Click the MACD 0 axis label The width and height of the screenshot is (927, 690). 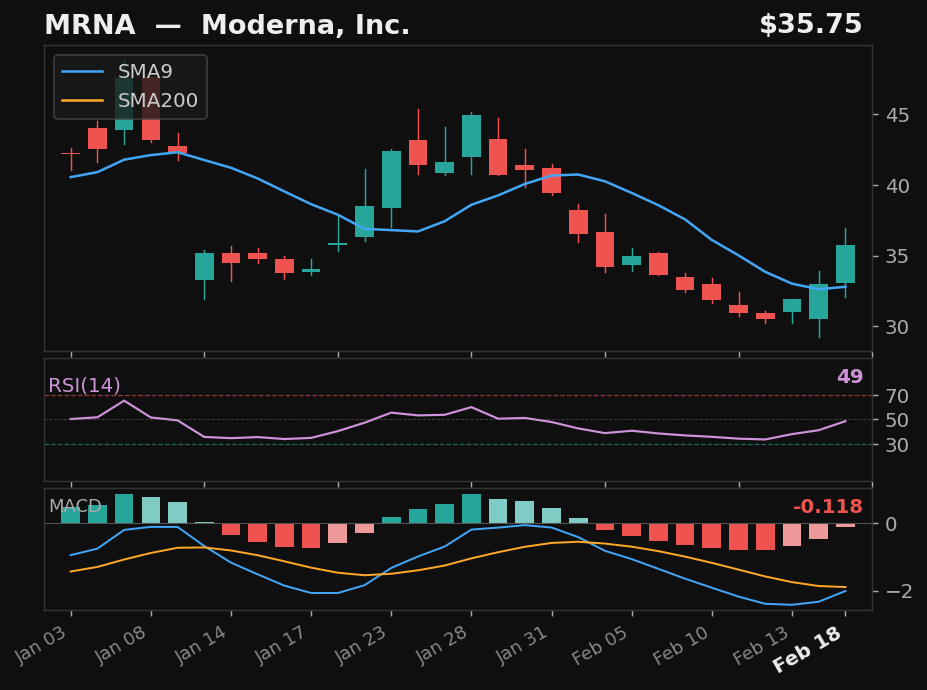tap(892, 524)
